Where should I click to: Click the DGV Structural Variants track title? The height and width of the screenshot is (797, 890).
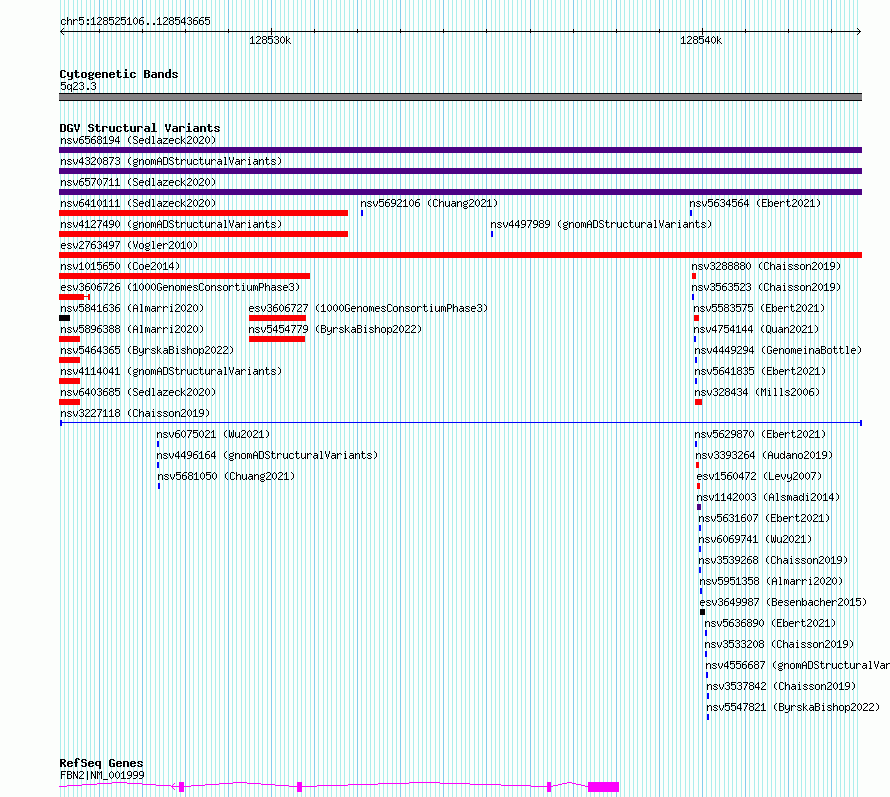pyautogui.click(x=140, y=128)
